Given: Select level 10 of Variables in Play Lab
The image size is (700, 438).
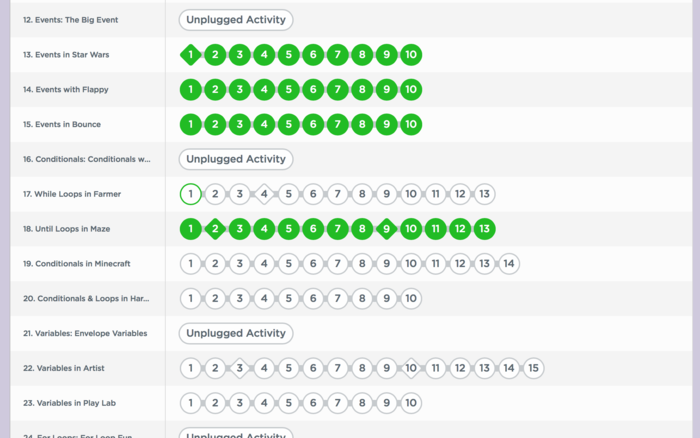Looking at the screenshot, I should [x=410, y=403].
